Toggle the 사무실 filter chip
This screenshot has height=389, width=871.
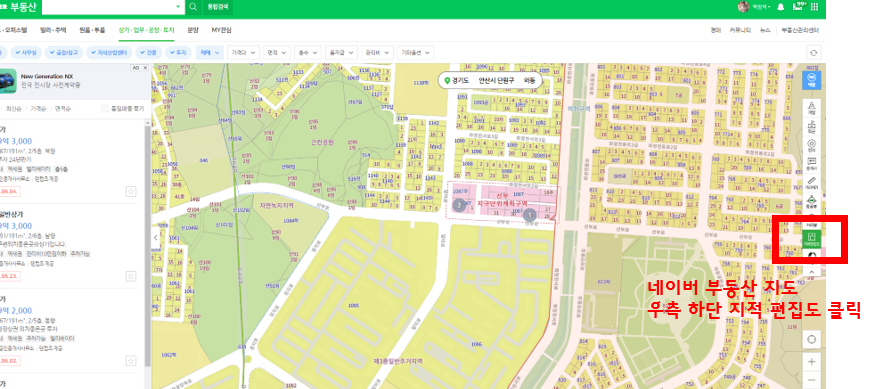click(x=26, y=53)
